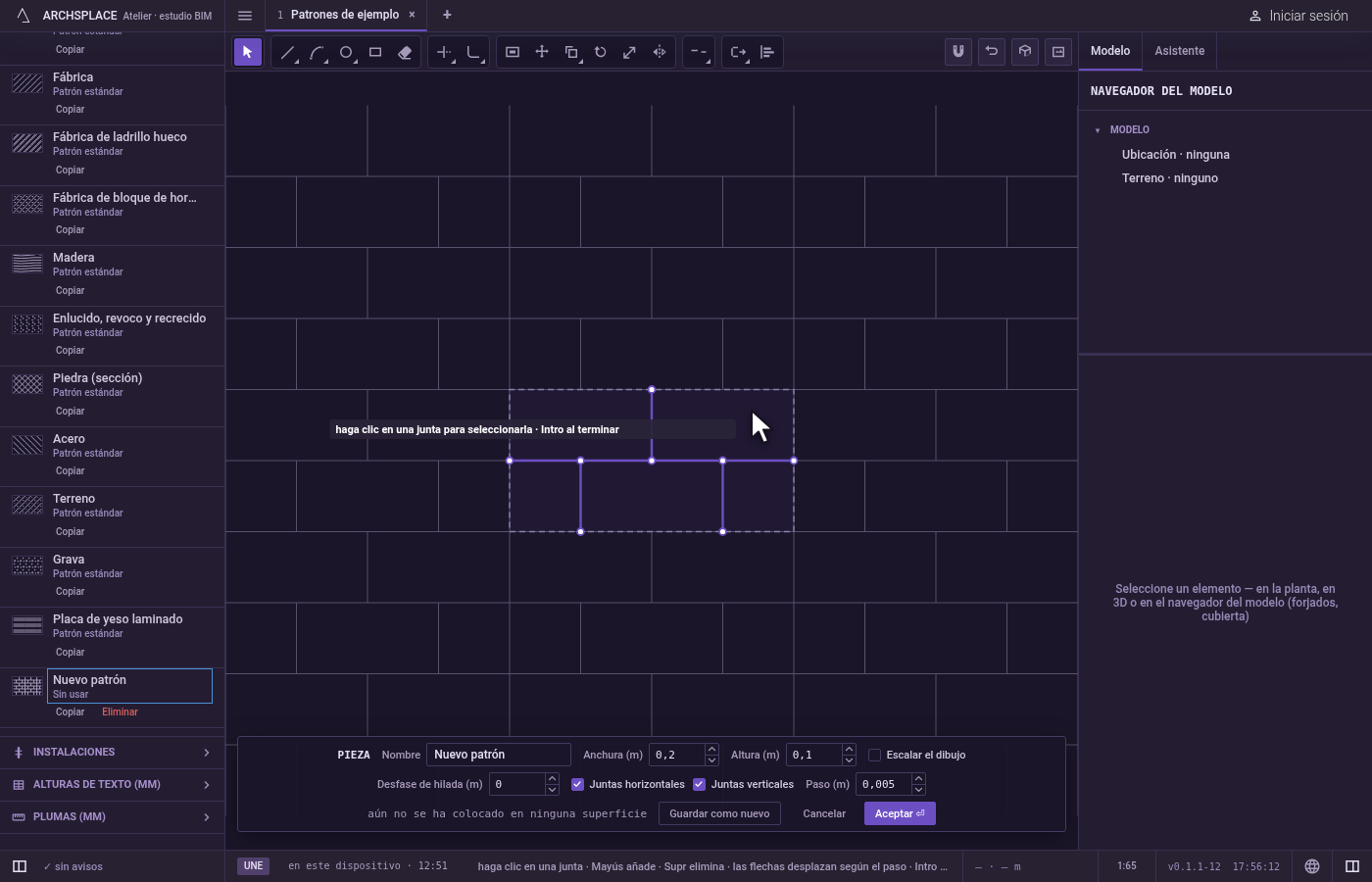Increase the Anchura (m) stepper value

711,750
